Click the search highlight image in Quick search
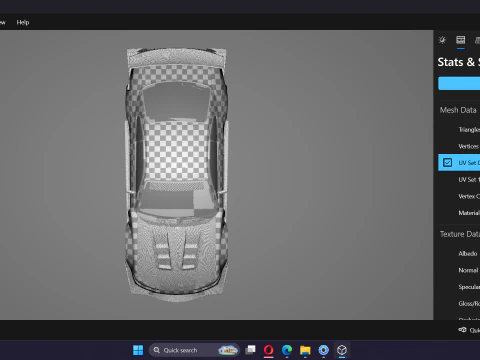The height and width of the screenshot is (360, 480). click(x=228, y=350)
